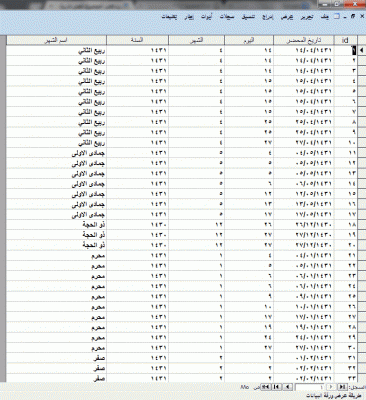Open the سجلات (Records) menu

click(227, 17)
